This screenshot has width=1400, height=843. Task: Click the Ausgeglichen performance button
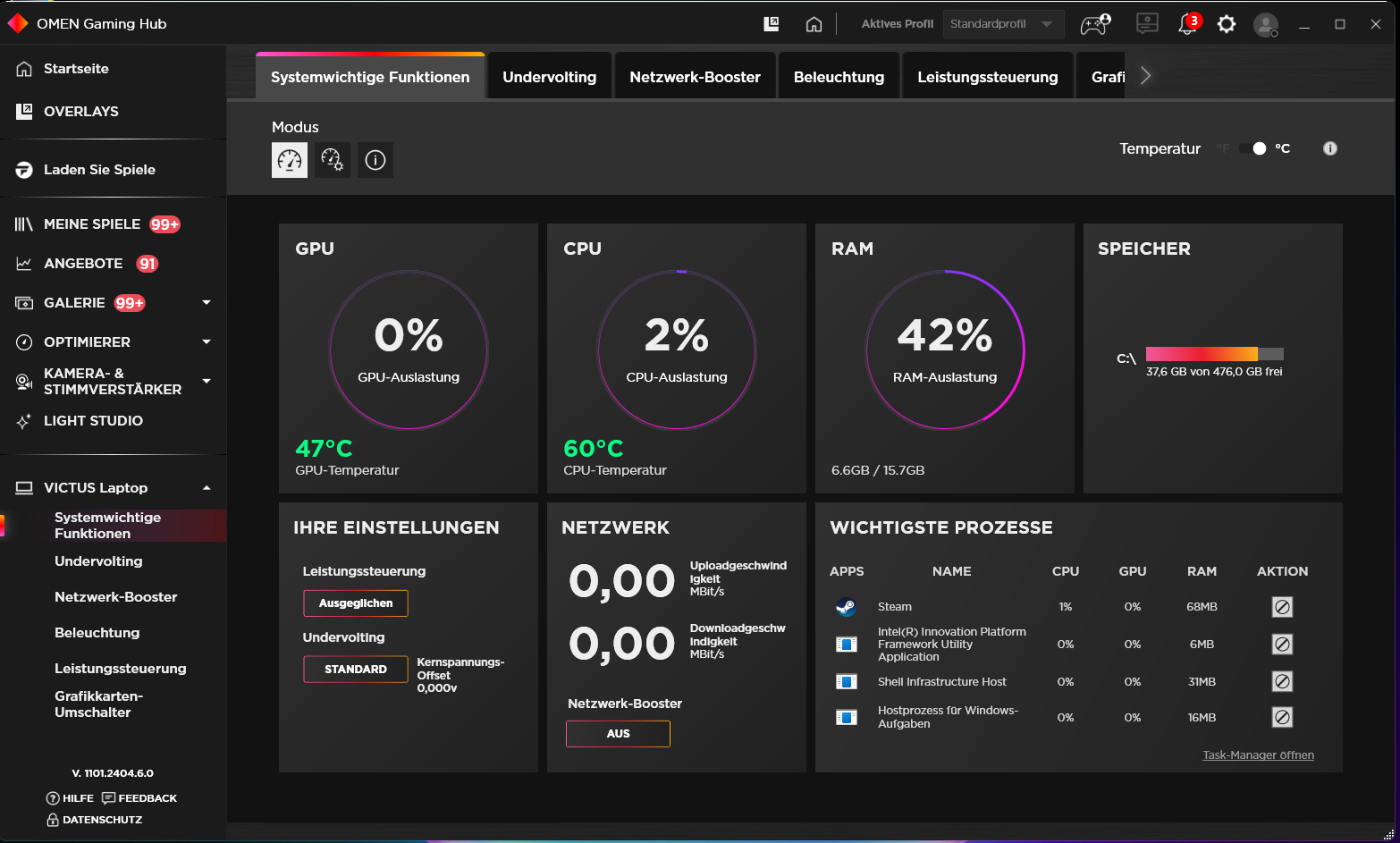pos(356,603)
